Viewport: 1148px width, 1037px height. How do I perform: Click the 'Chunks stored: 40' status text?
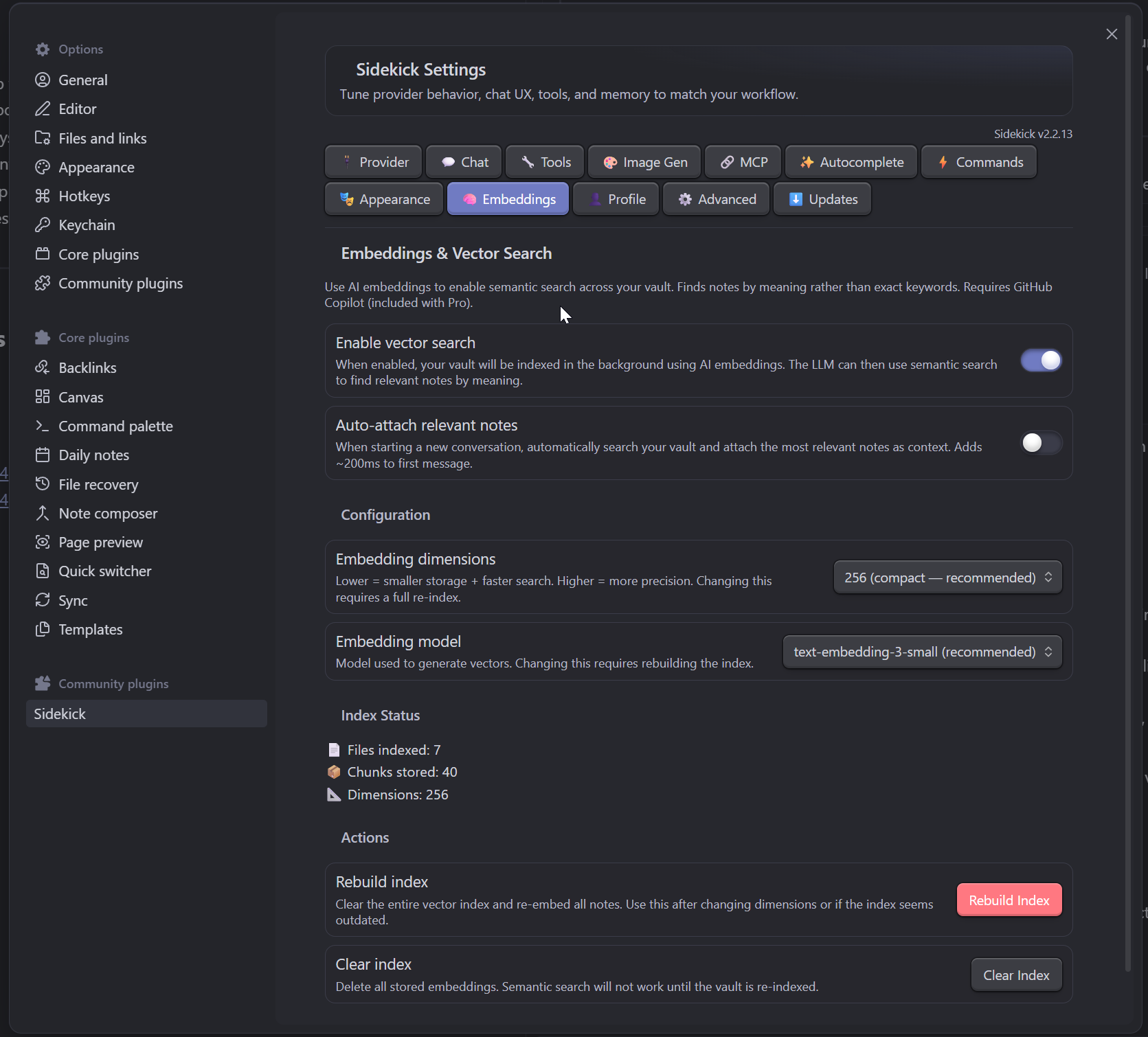[402, 772]
